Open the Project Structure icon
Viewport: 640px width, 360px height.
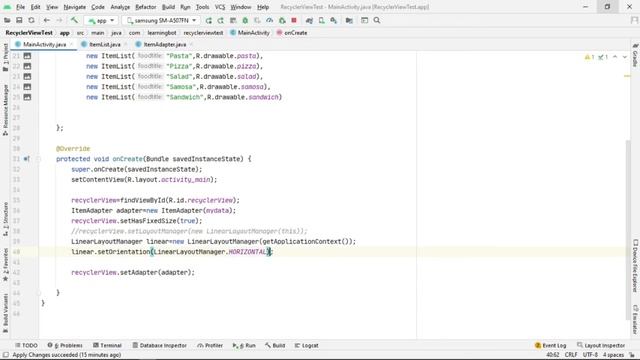[349, 20]
